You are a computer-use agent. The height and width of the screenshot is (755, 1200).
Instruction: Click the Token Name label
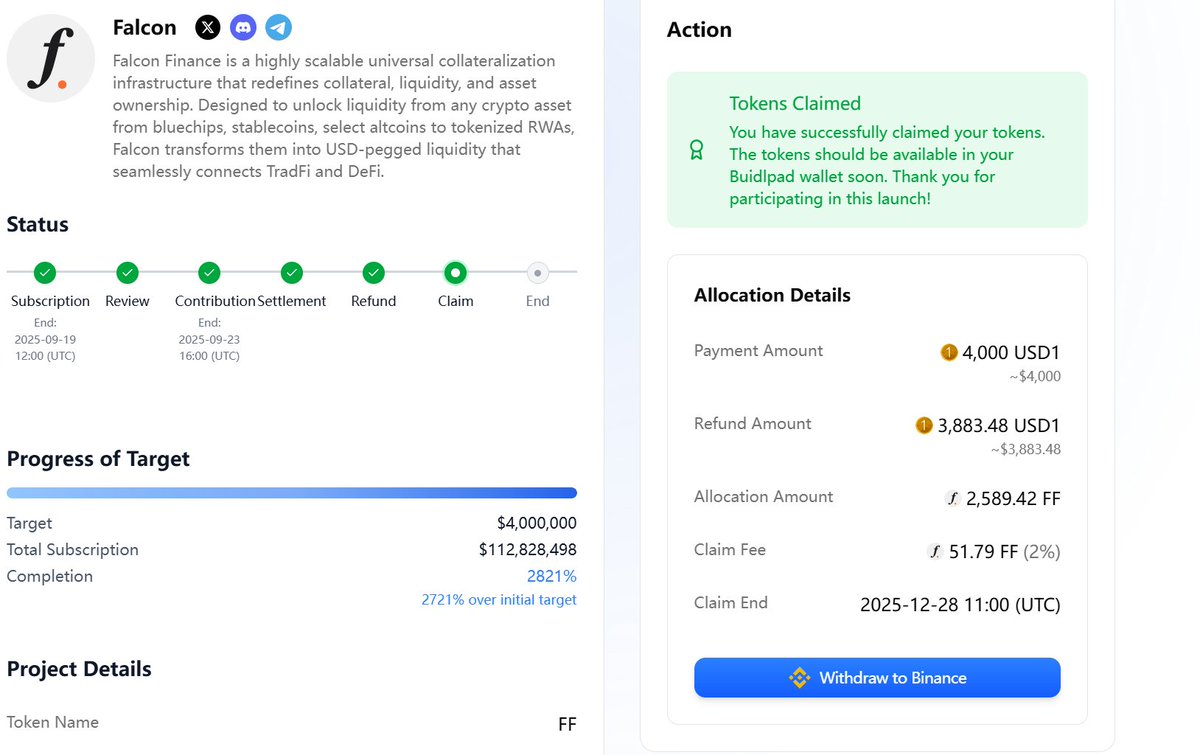coord(53,722)
